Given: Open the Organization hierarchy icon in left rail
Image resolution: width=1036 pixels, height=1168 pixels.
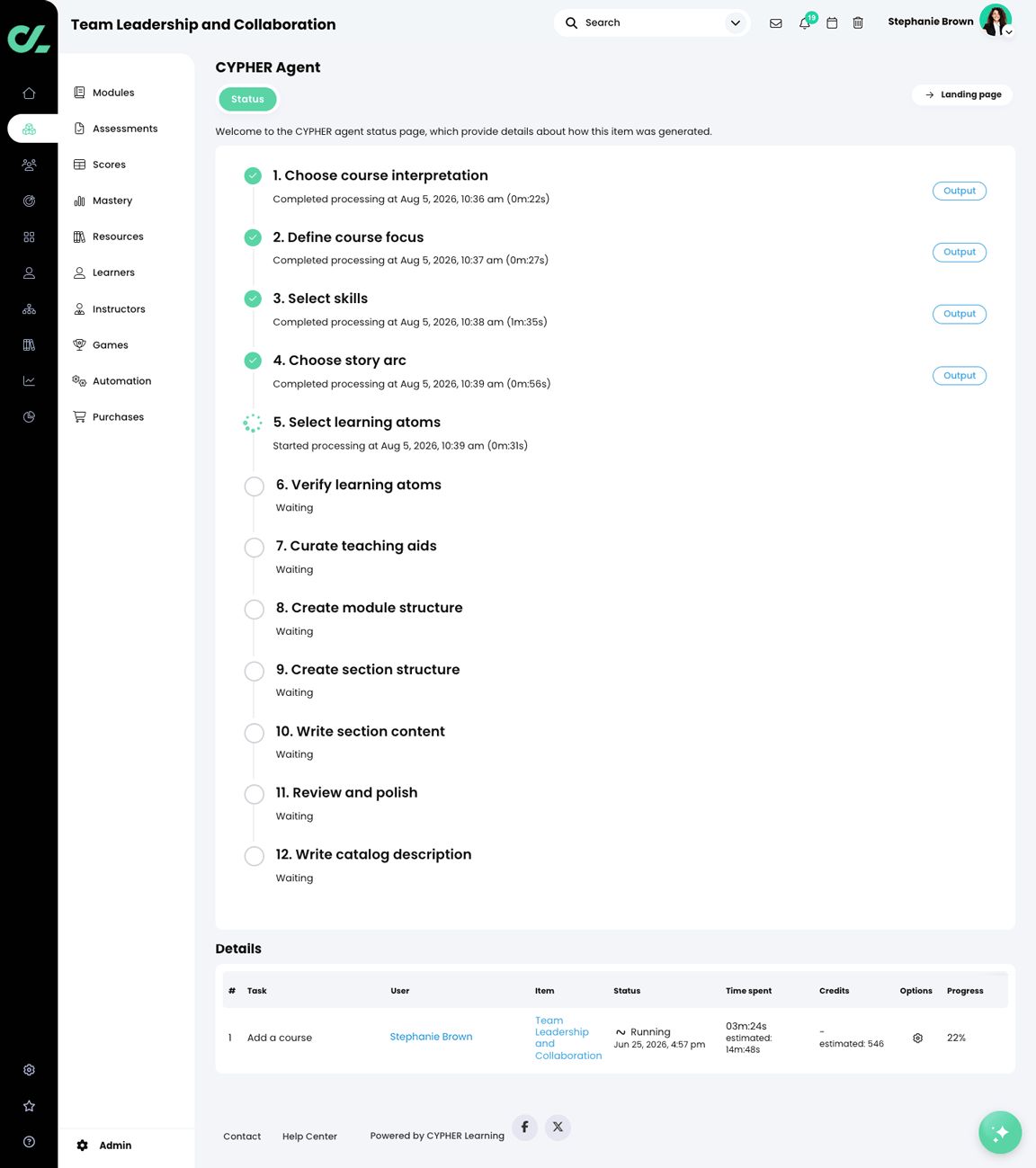Looking at the screenshot, I should (x=29, y=308).
